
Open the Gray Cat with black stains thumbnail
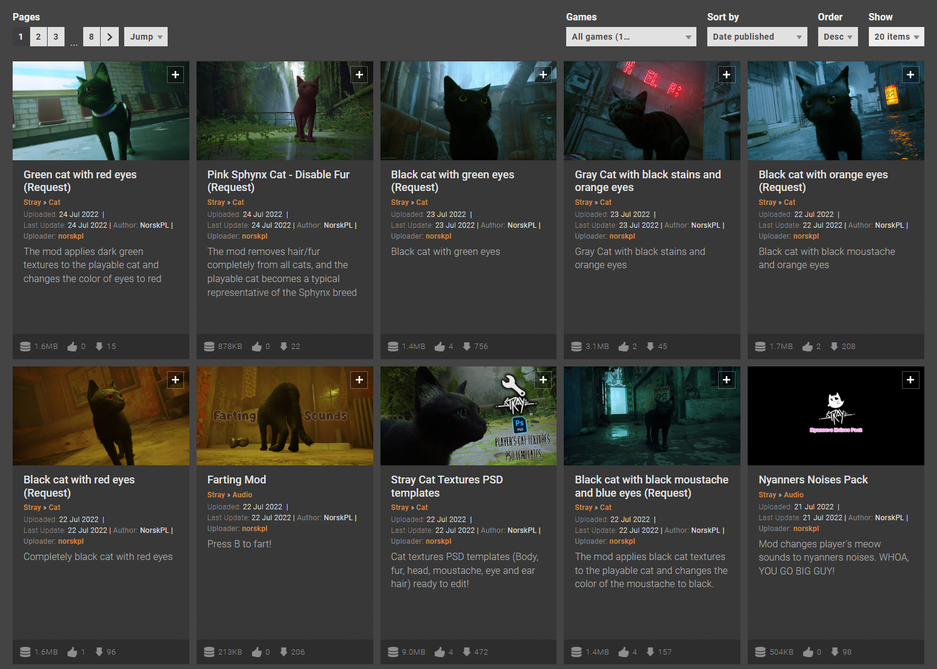coord(652,111)
